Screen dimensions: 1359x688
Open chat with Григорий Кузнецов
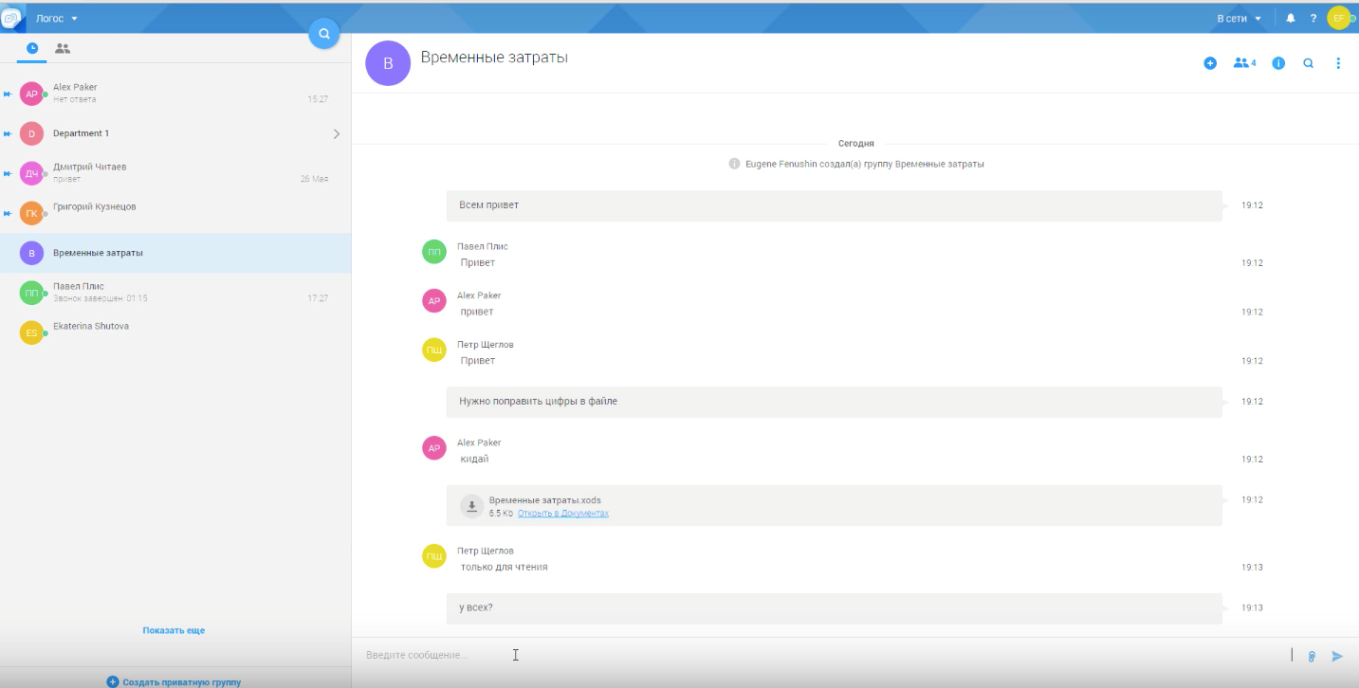[175, 213]
